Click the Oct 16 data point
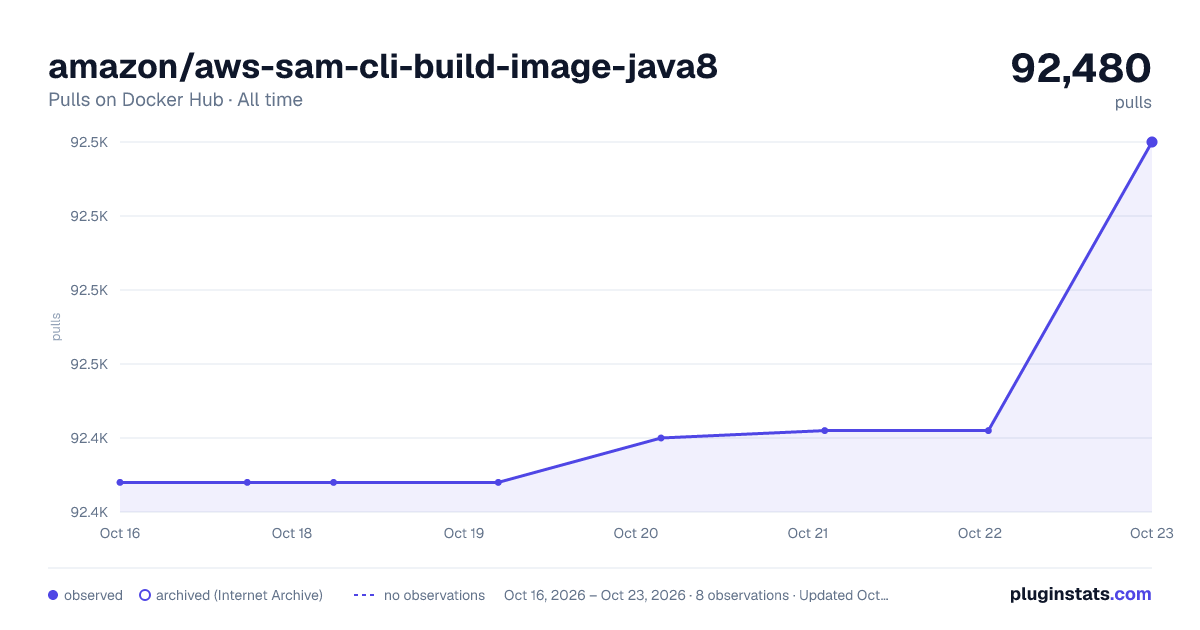 (120, 482)
